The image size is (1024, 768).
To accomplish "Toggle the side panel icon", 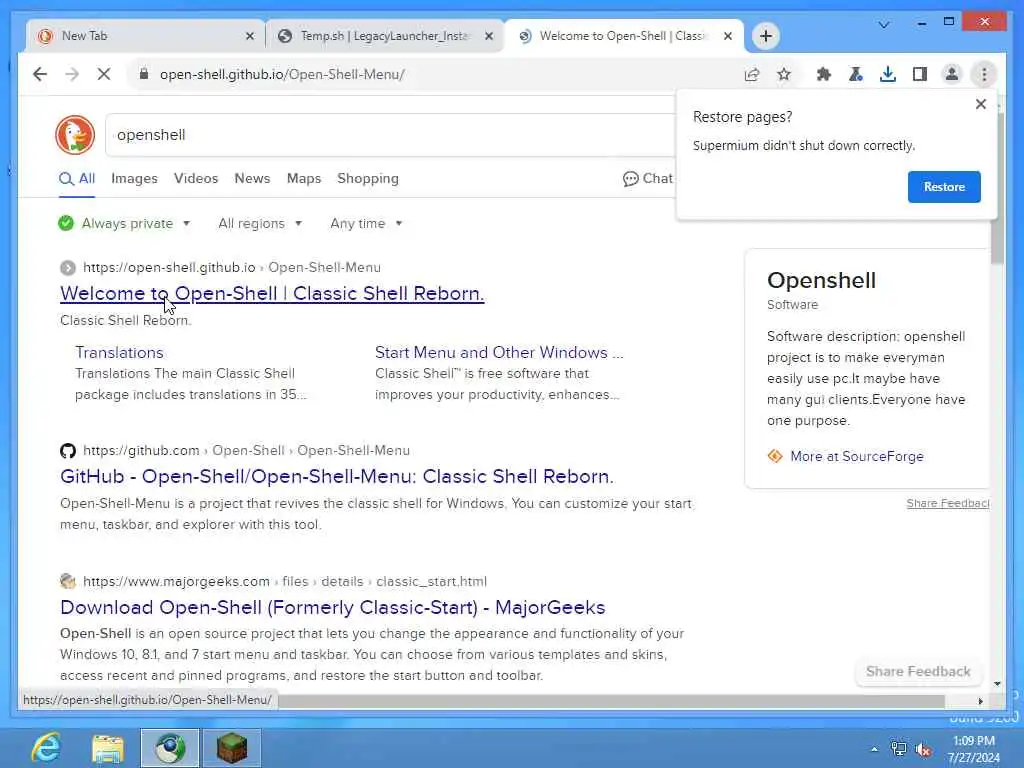I will [920, 74].
